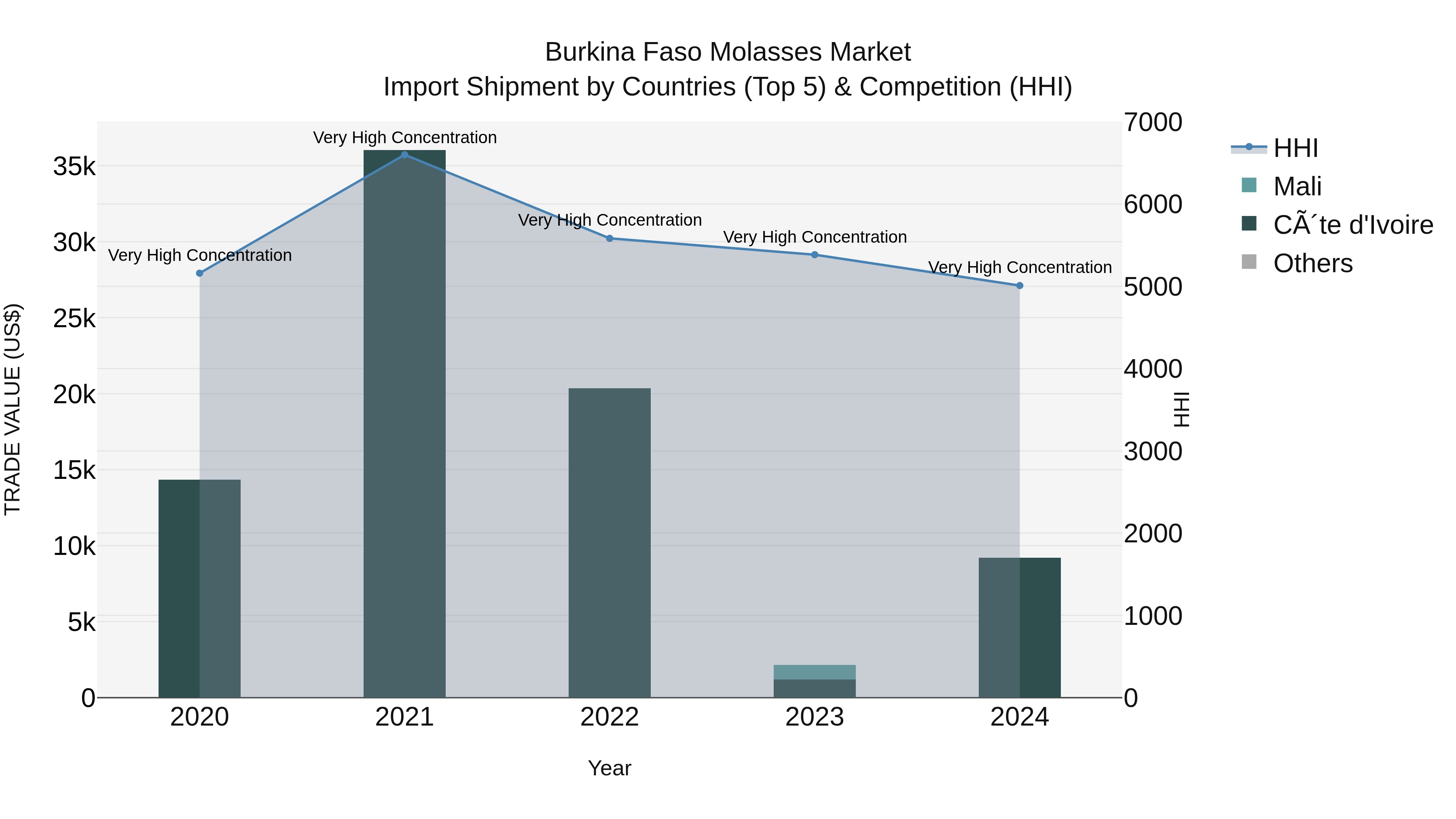Select the 2024 HHI data point
The height and width of the screenshot is (819, 1456).
tap(1020, 286)
